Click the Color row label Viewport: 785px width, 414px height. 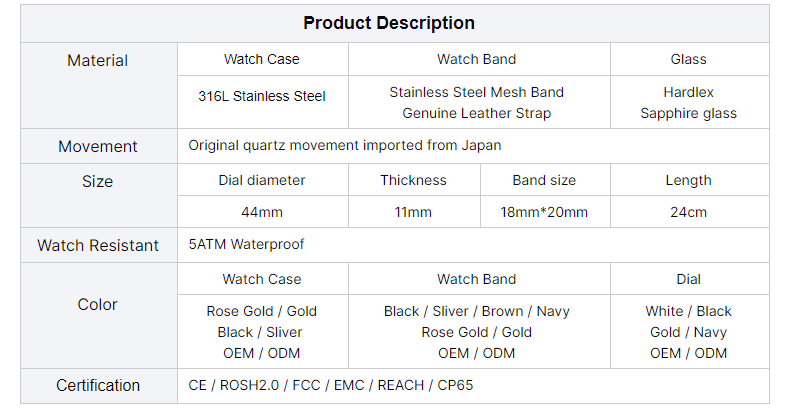coord(98,304)
